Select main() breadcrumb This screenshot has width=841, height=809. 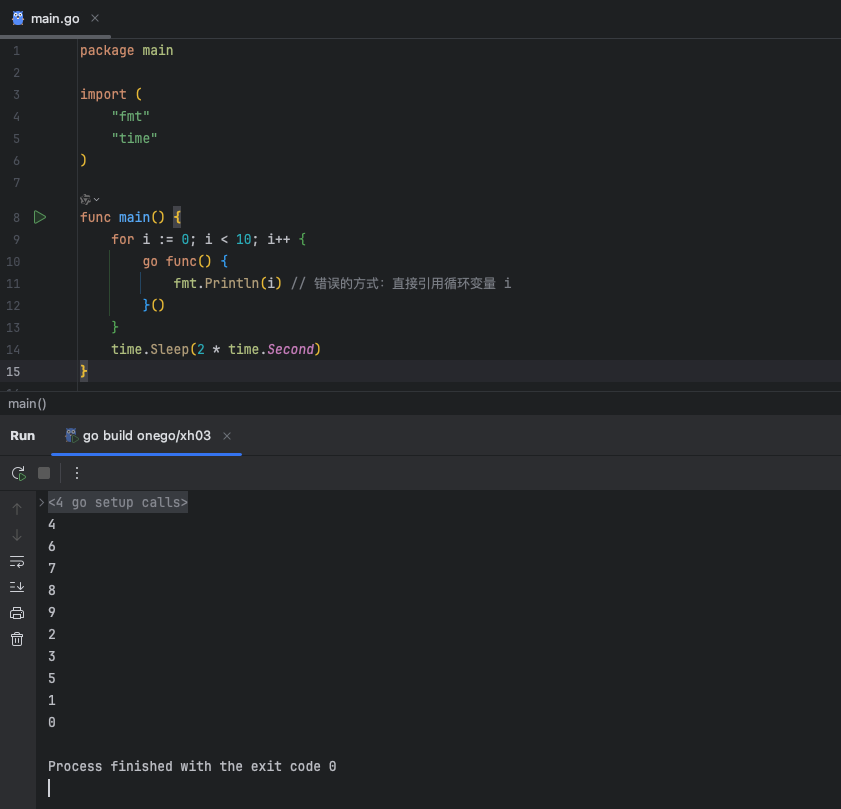pos(27,403)
